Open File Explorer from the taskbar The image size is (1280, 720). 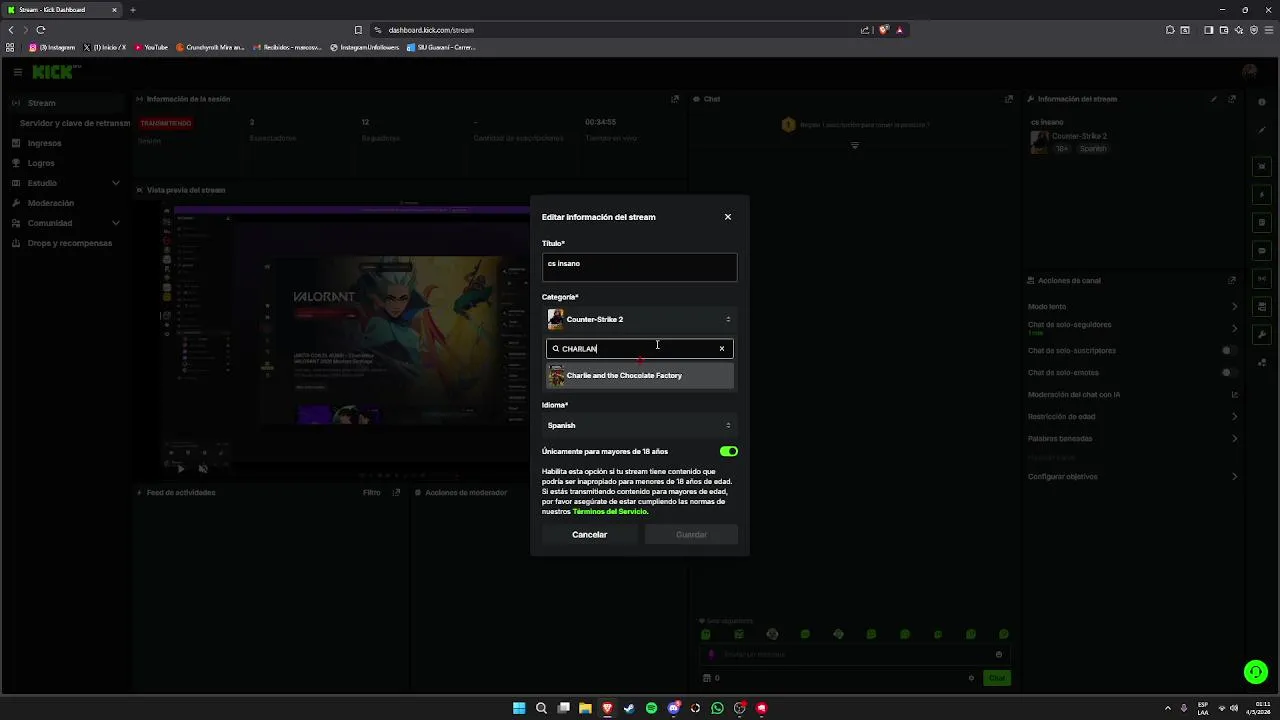pos(585,708)
